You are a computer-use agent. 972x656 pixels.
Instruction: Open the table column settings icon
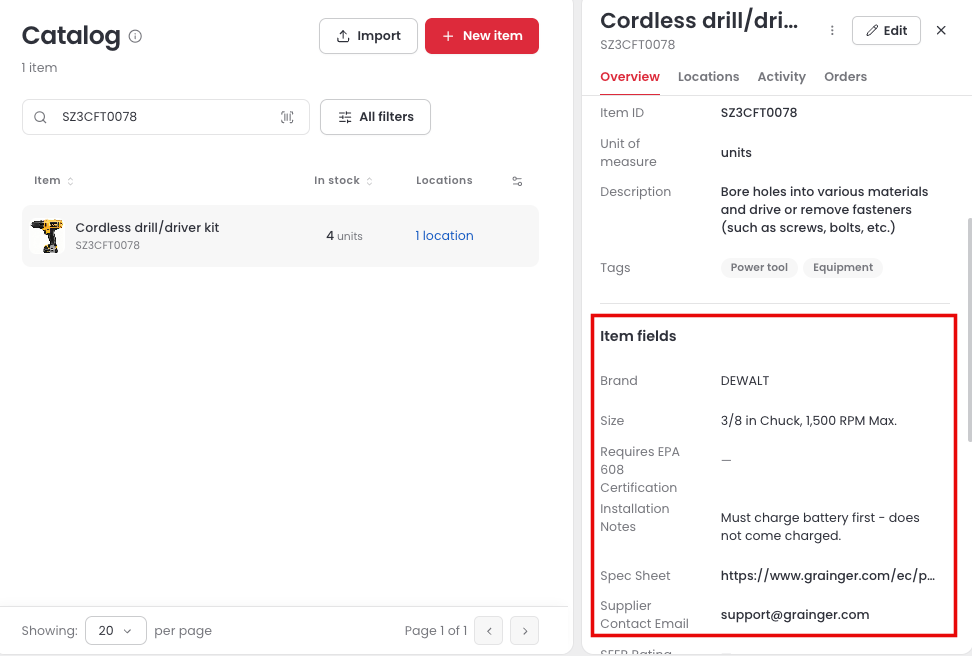[517, 181]
